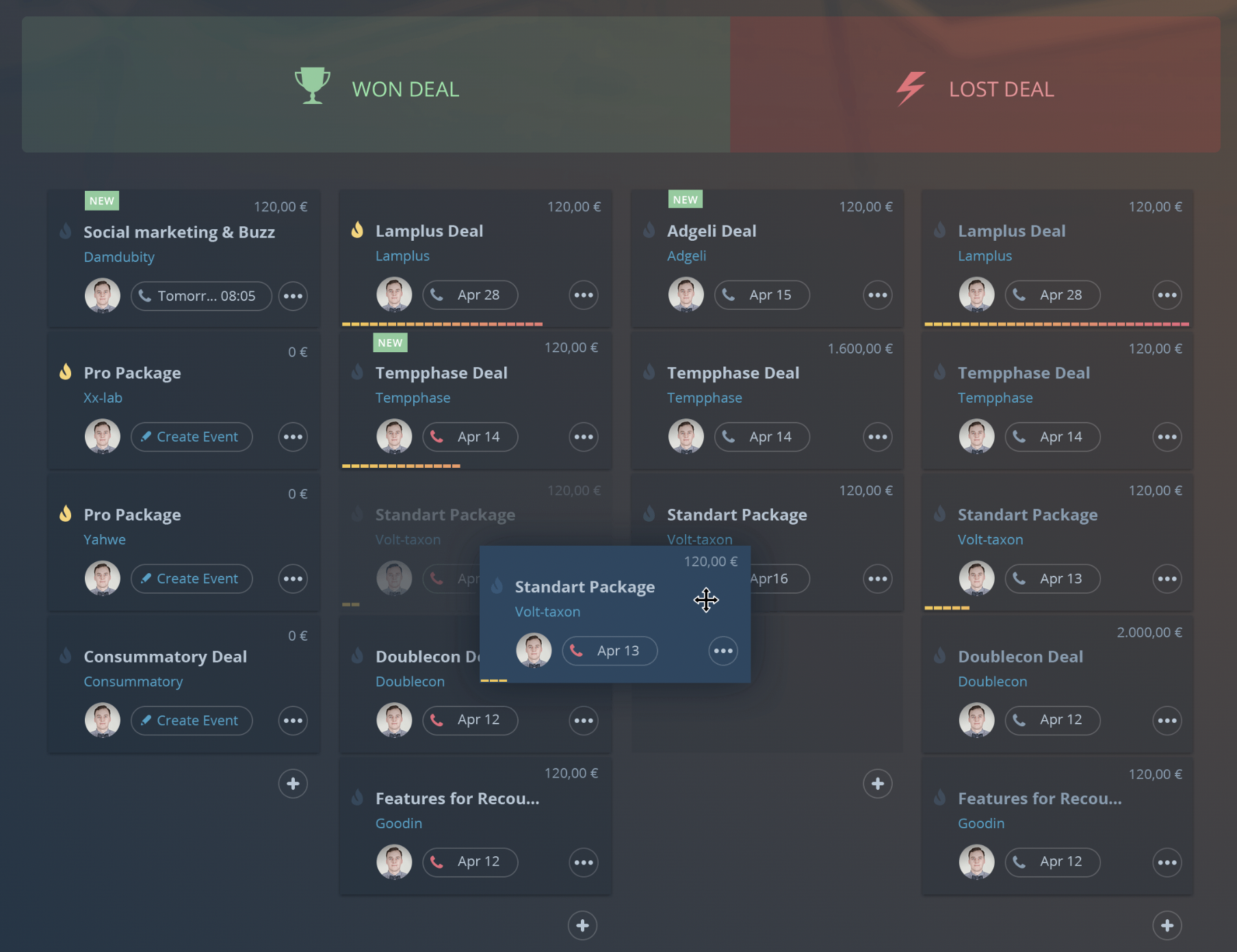Toggle flame on rightmost Features for Recou card

click(x=940, y=797)
